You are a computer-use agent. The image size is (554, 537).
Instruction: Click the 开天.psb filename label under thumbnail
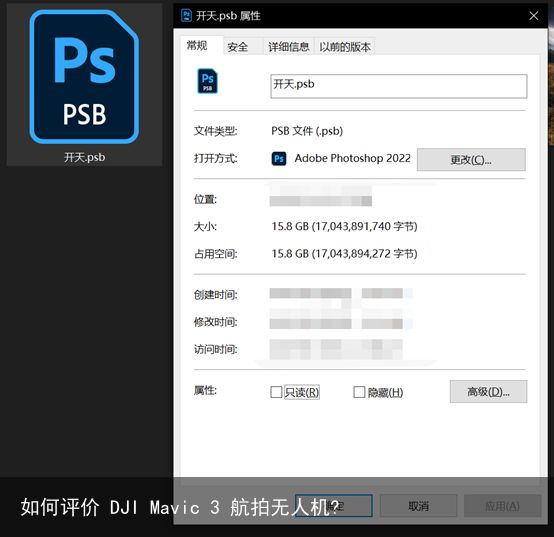point(84,157)
